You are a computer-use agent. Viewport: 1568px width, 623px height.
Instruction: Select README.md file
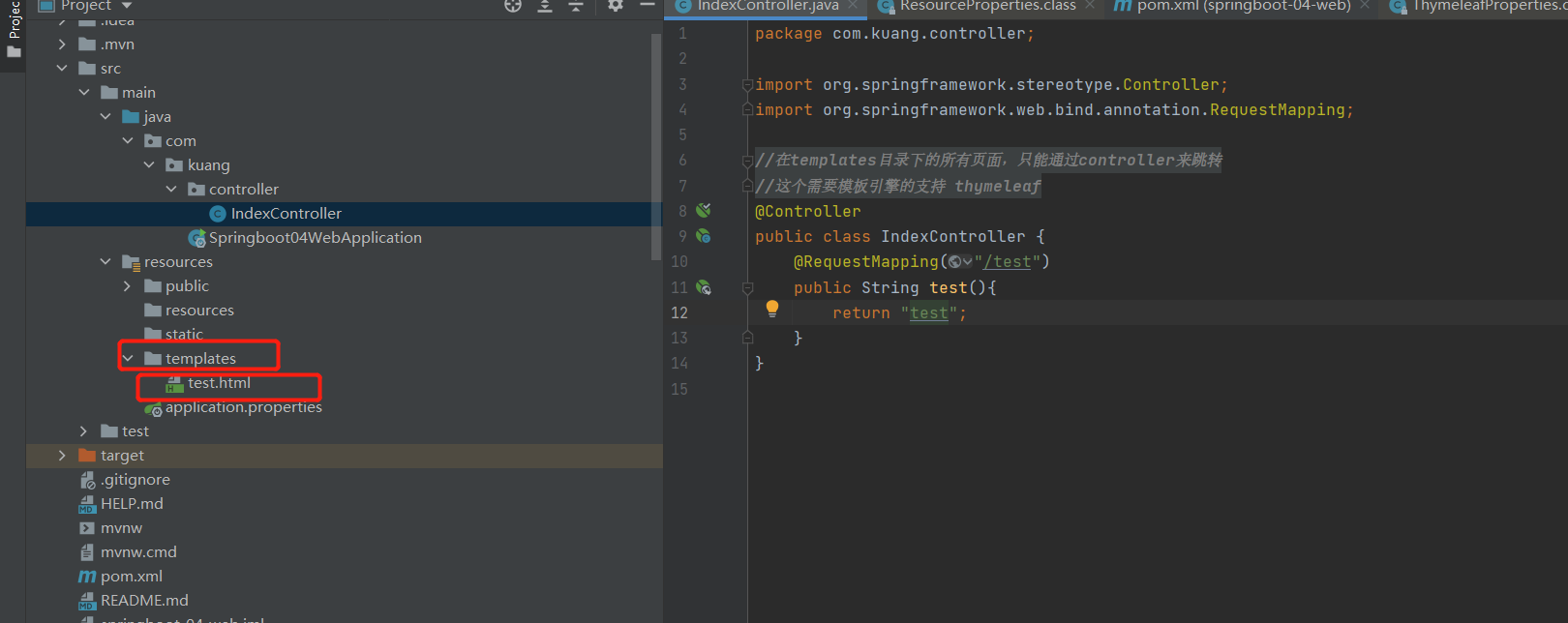point(134,601)
